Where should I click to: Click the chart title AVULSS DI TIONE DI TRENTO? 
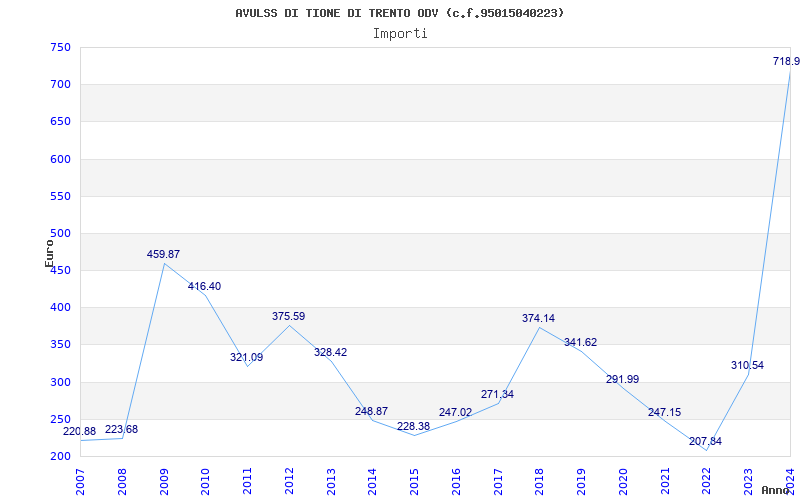[x=399, y=13]
